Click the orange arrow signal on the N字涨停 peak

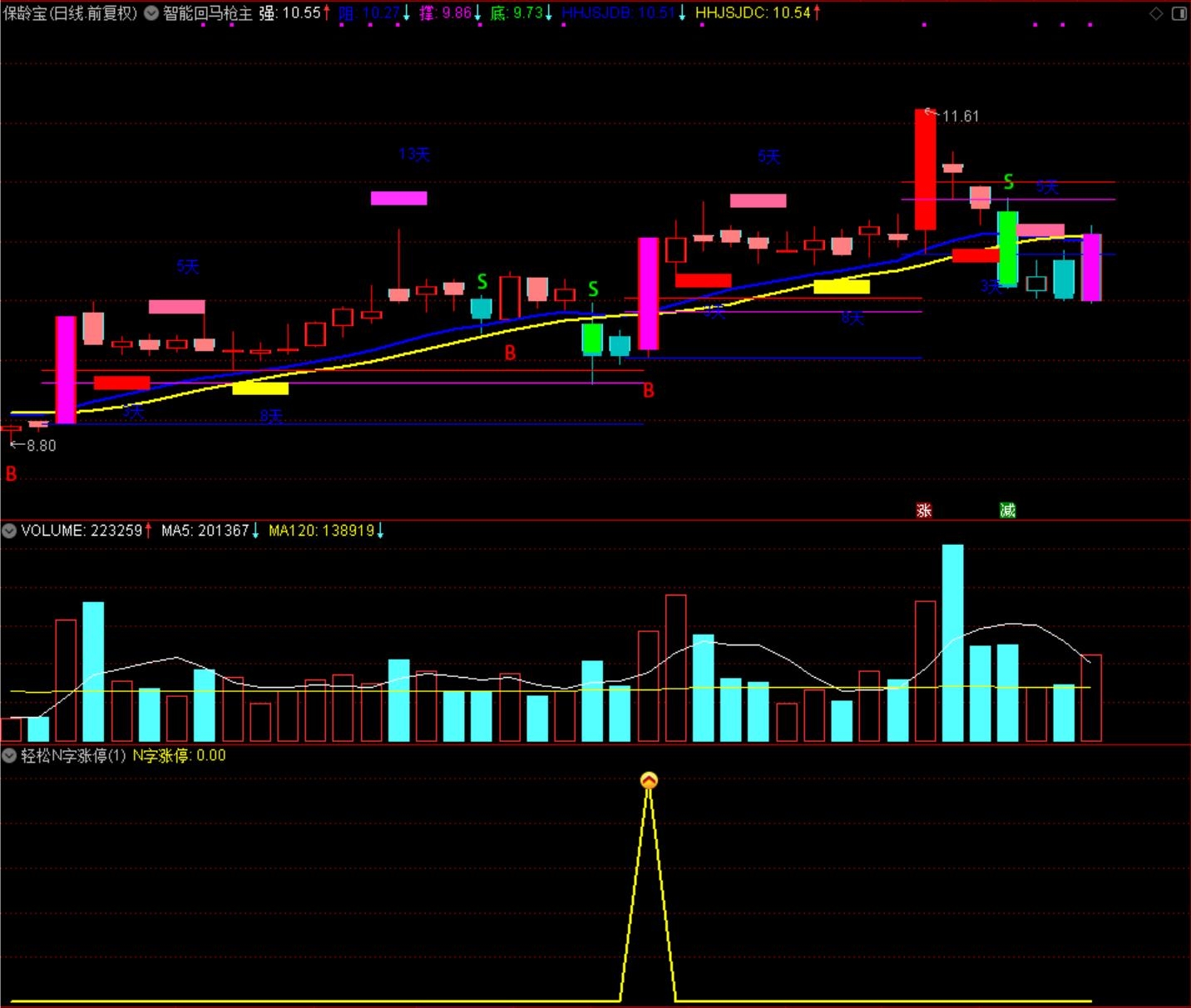click(x=649, y=780)
